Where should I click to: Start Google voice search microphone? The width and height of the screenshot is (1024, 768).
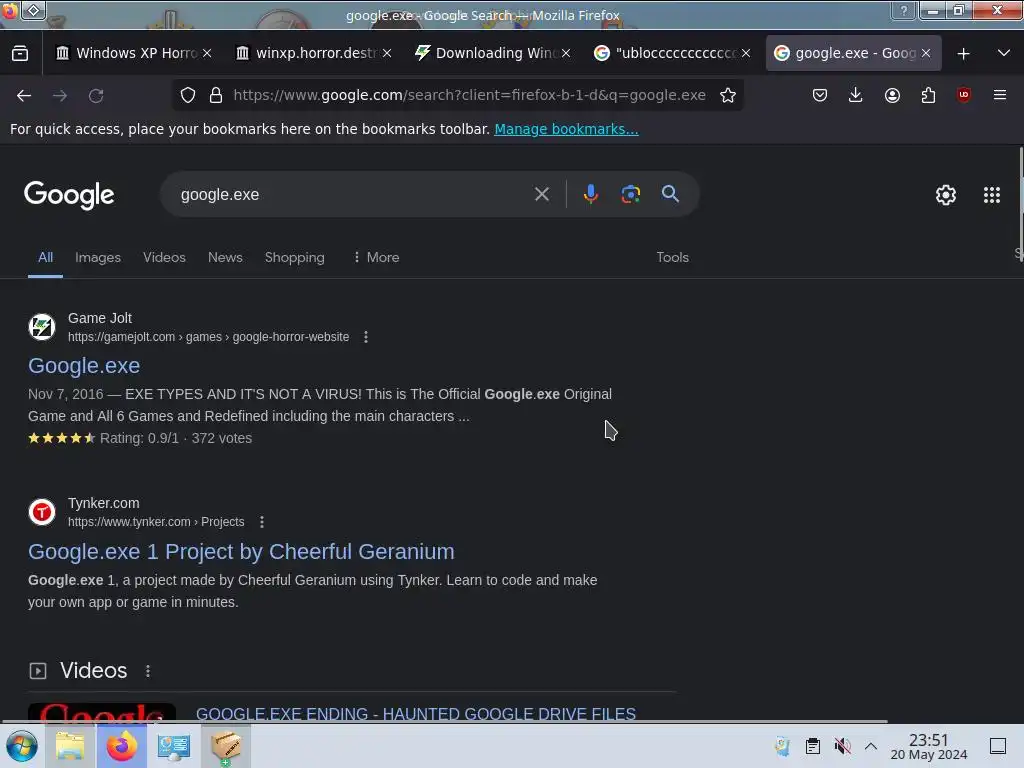(x=590, y=194)
